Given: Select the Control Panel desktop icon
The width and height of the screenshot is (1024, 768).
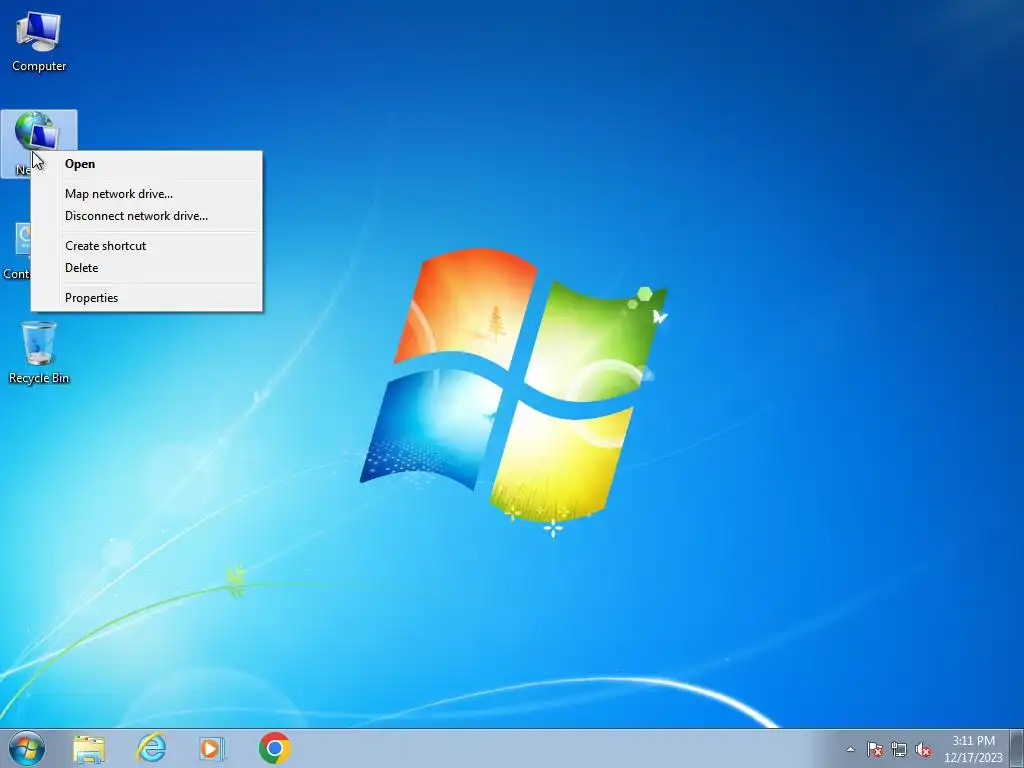Looking at the screenshot, I should 16,251.
